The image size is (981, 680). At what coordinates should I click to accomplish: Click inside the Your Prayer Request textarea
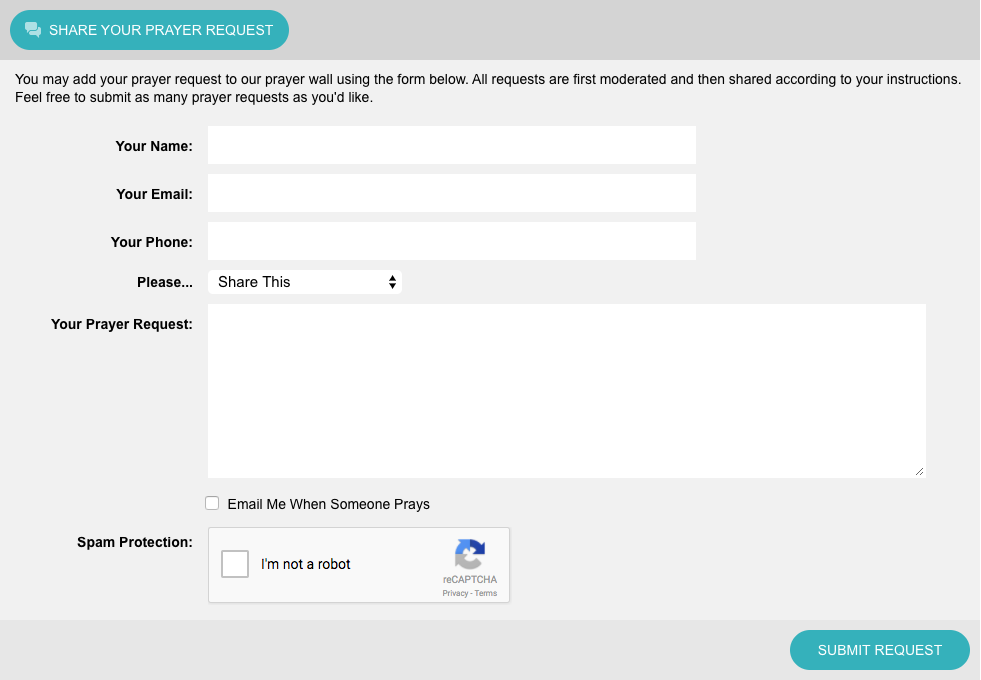click(567, 391)
